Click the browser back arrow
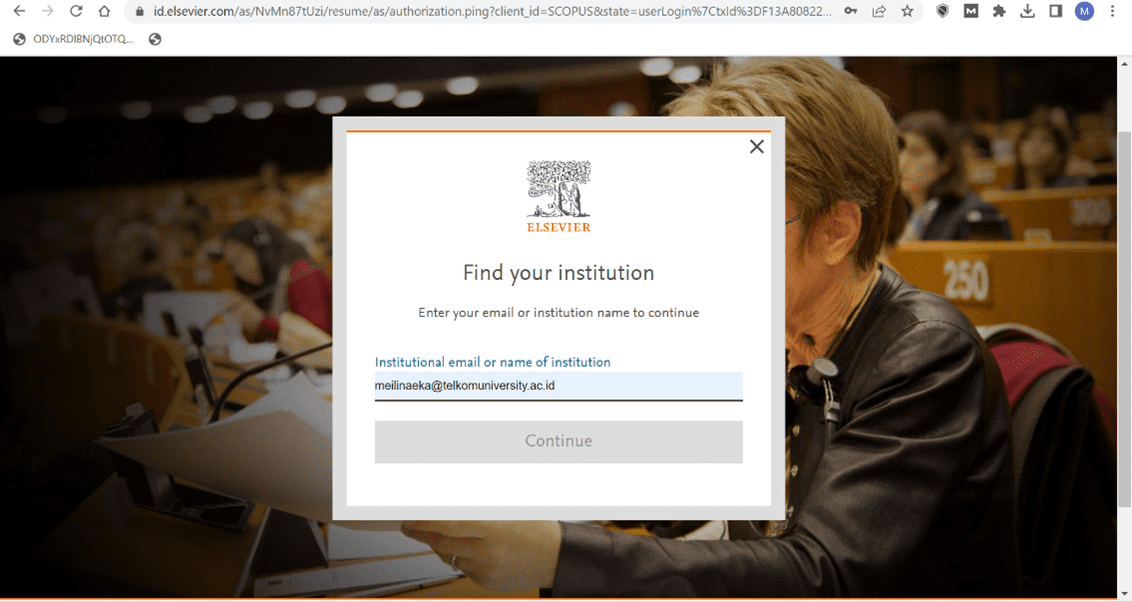 (19, 12)
